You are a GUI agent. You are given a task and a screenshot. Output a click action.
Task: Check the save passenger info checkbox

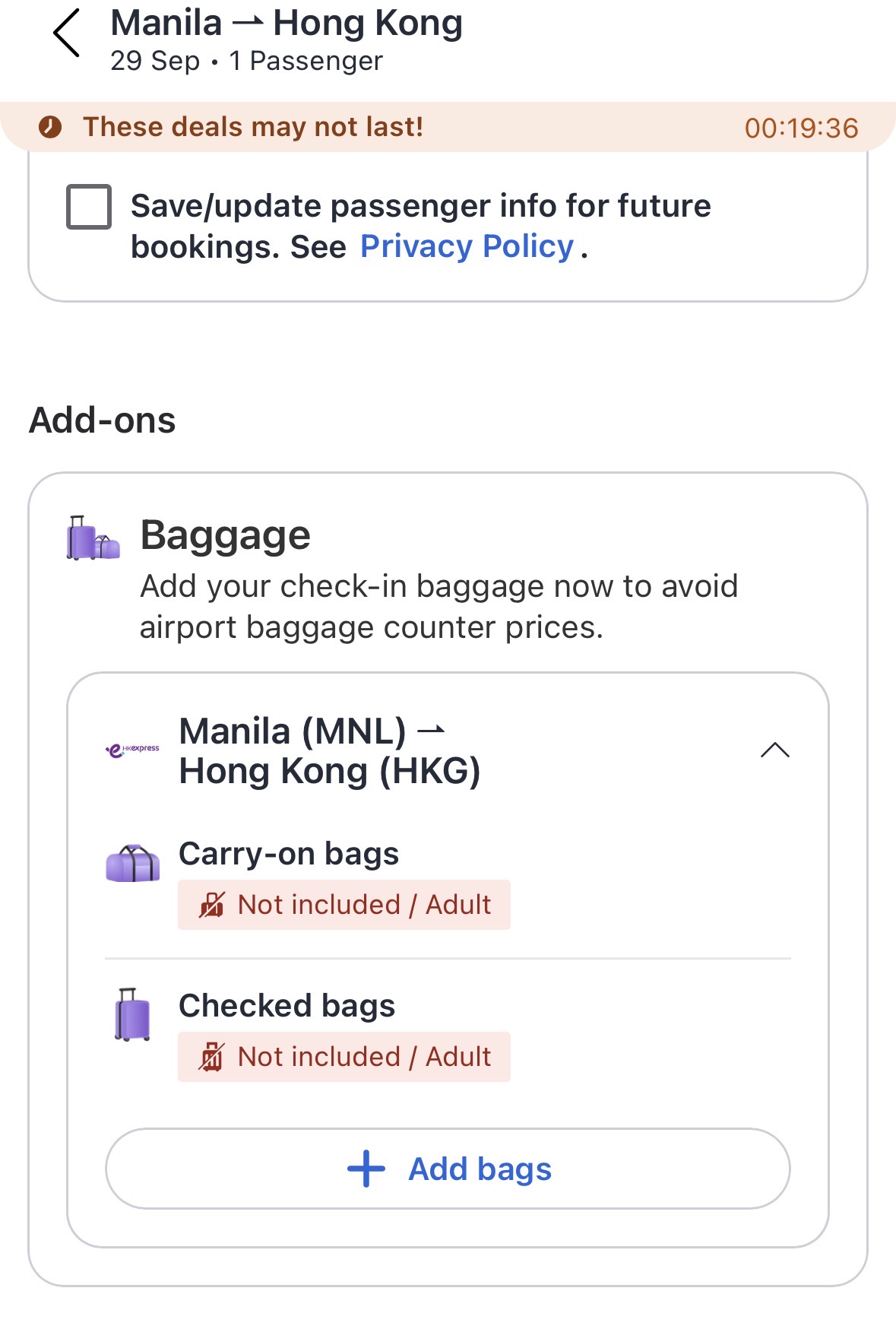point(89,206)
